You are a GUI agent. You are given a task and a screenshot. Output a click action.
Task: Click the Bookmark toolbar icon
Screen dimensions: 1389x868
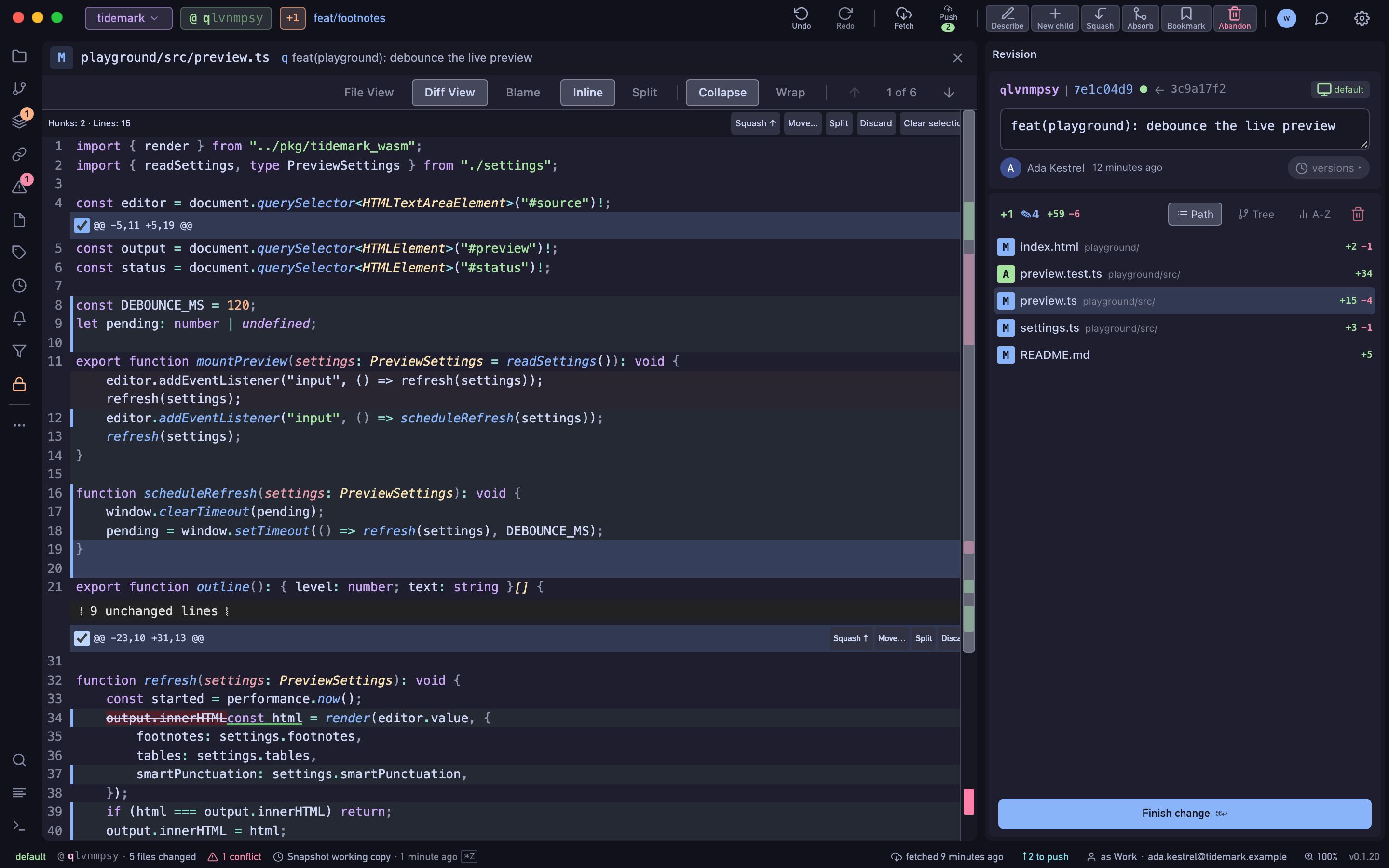coord(1186,18)
